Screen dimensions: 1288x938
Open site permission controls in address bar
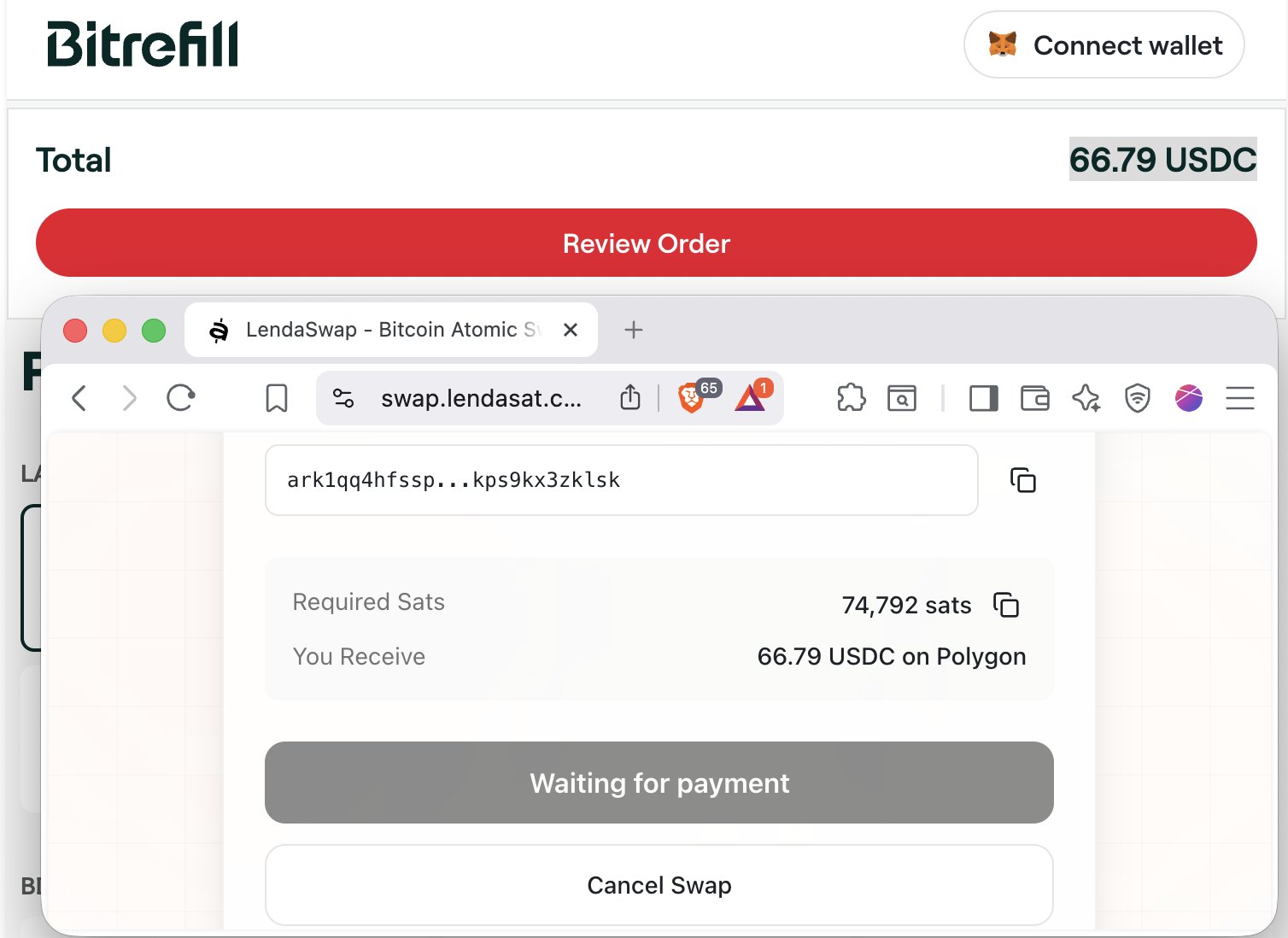(x=343, y=398)
